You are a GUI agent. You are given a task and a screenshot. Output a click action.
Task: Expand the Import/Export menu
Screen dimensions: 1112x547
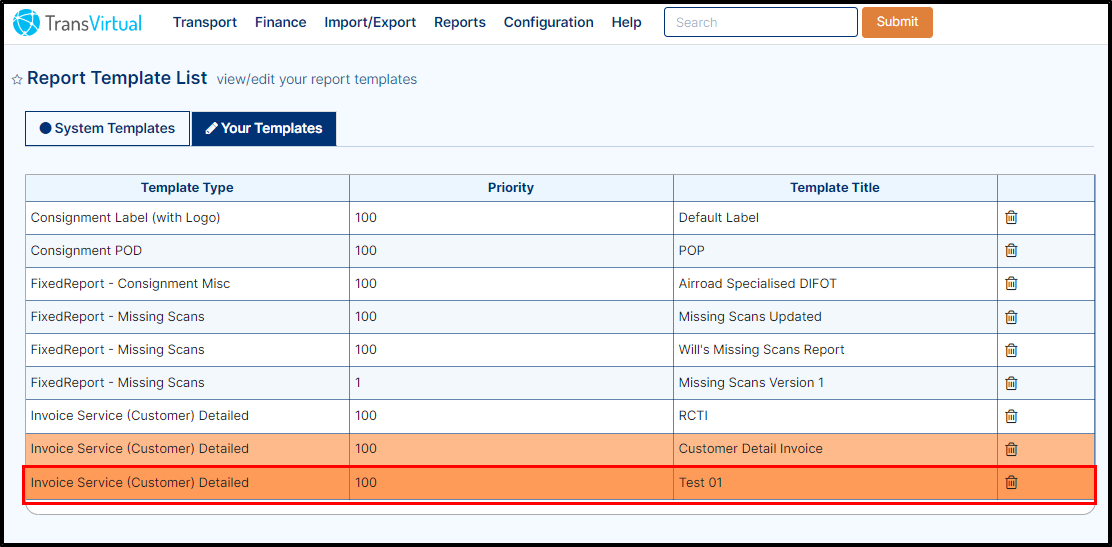[370, 22]
